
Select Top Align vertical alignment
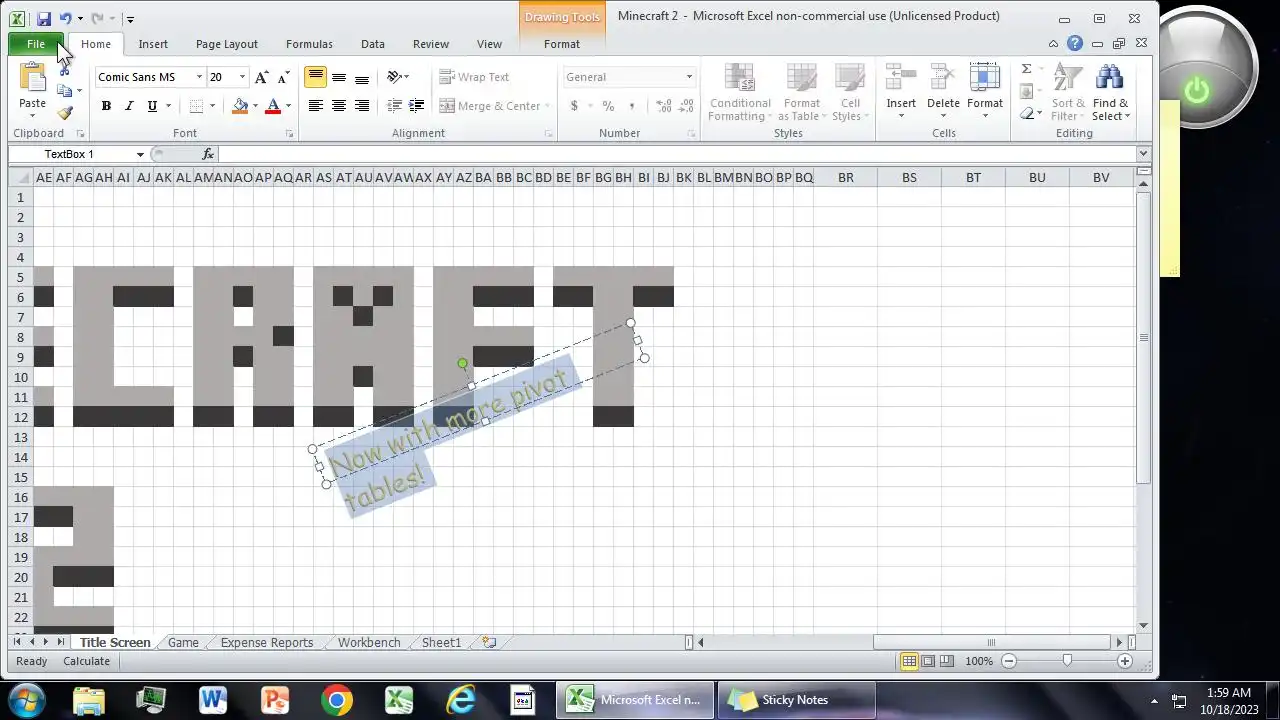coord(315,77)
